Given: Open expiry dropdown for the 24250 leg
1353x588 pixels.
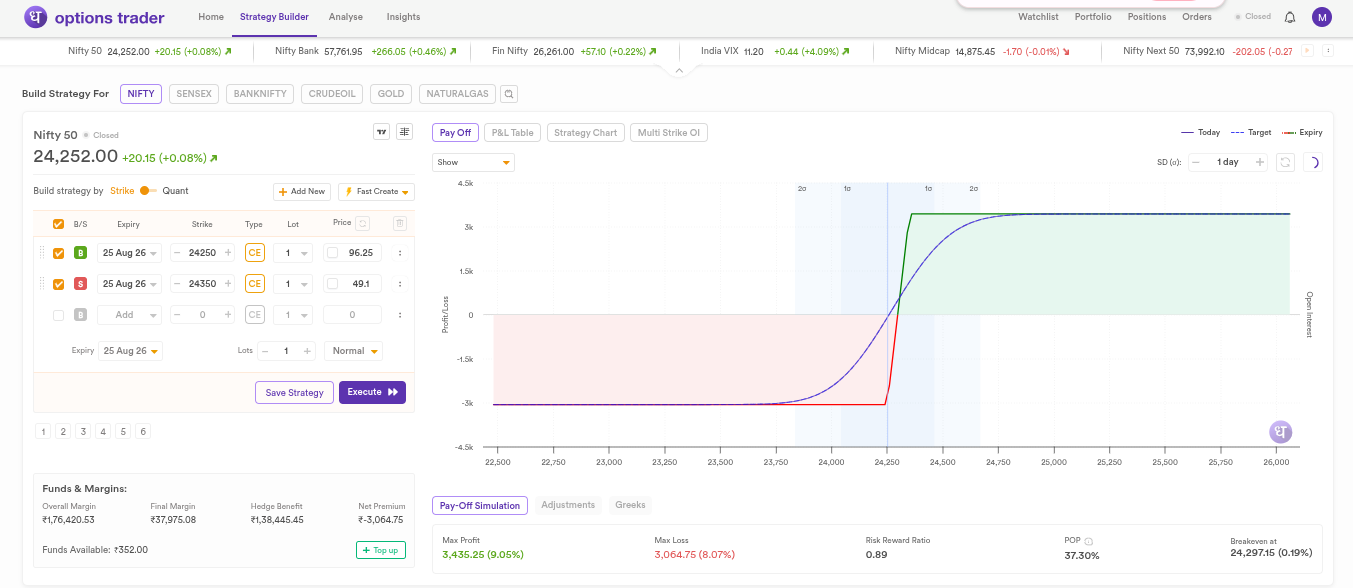Looking at the screenshot, I should coord(129,253).
